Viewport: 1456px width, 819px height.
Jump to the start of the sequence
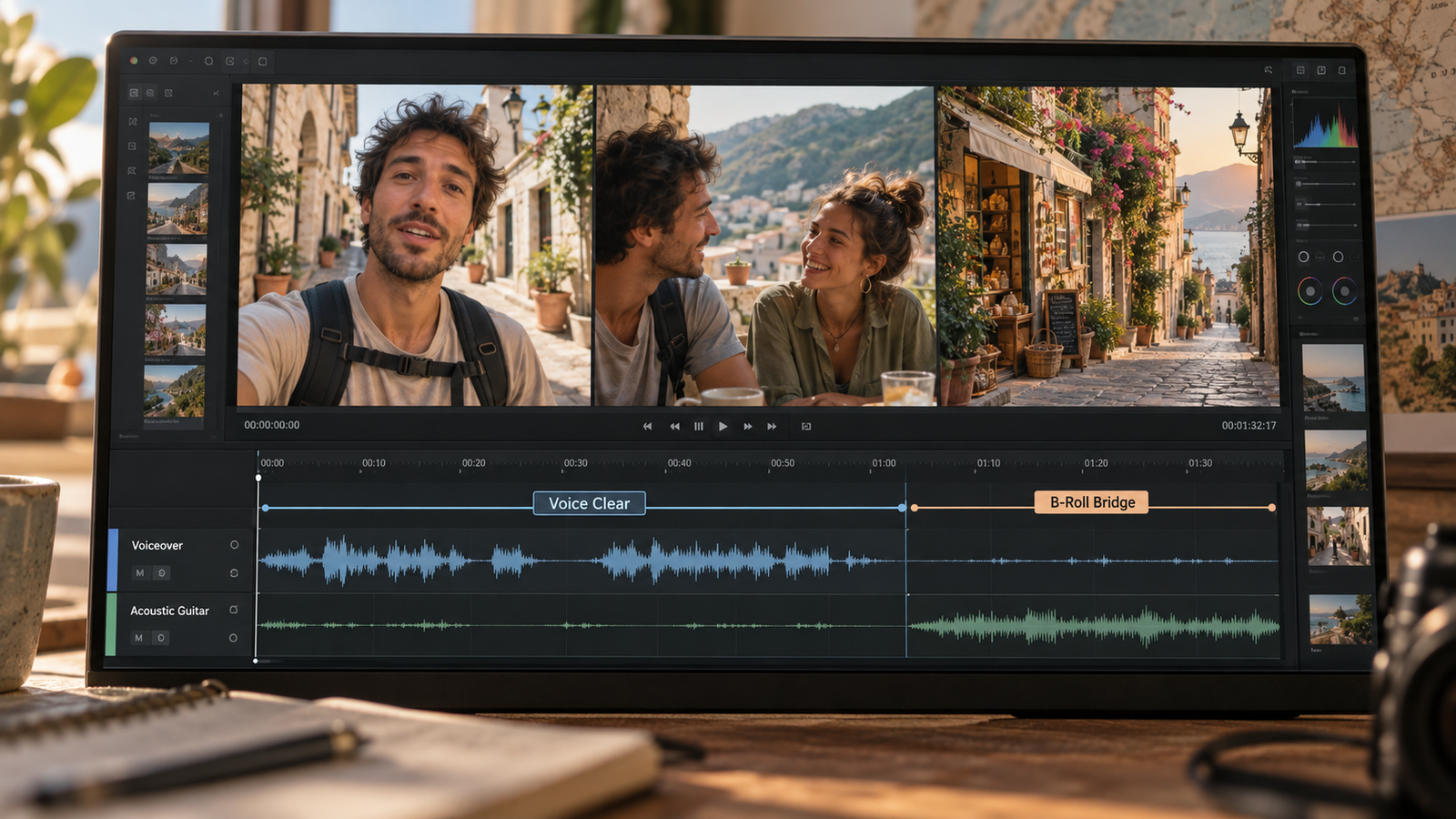647,426
